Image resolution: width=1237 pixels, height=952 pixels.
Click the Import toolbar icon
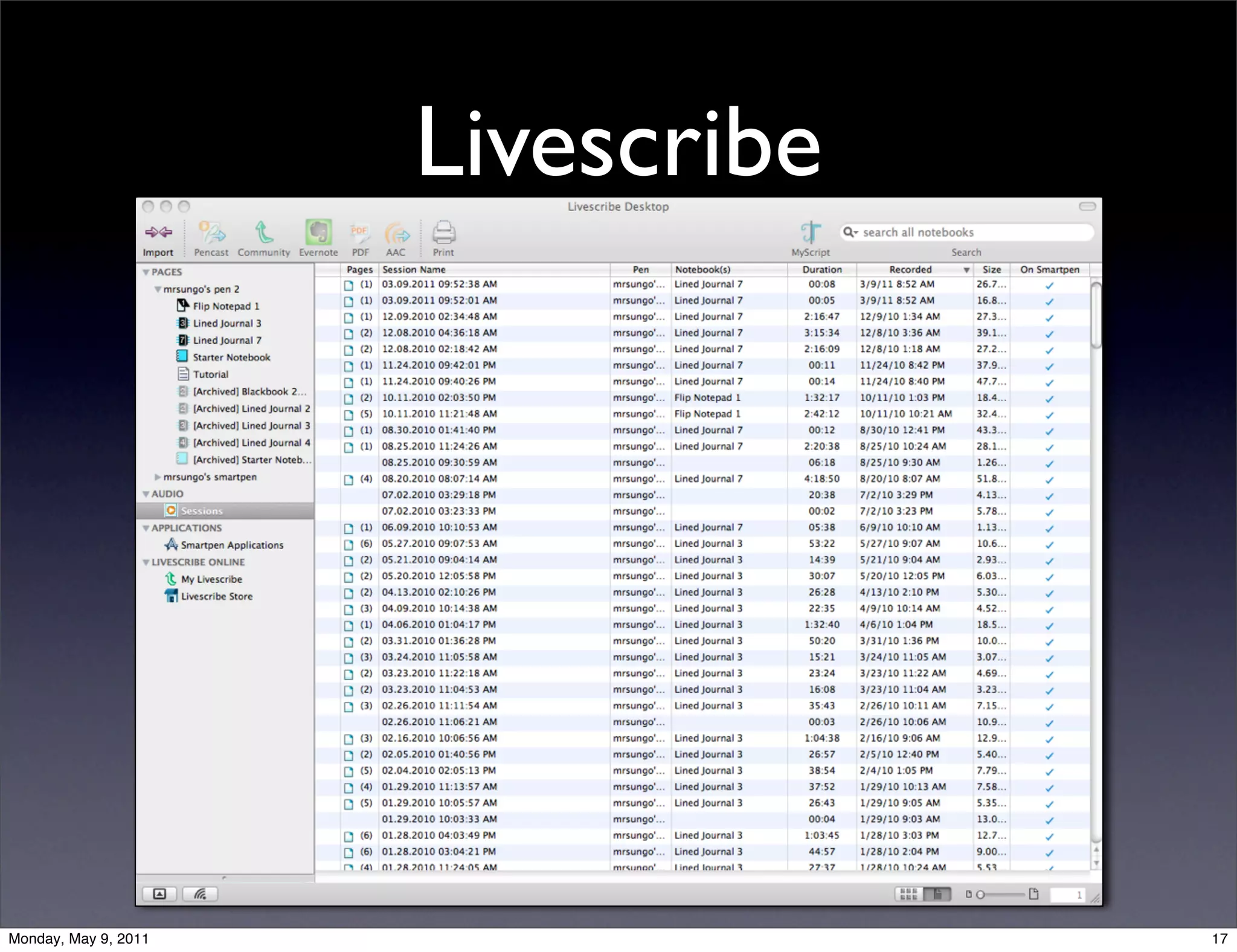pos(158,233)
